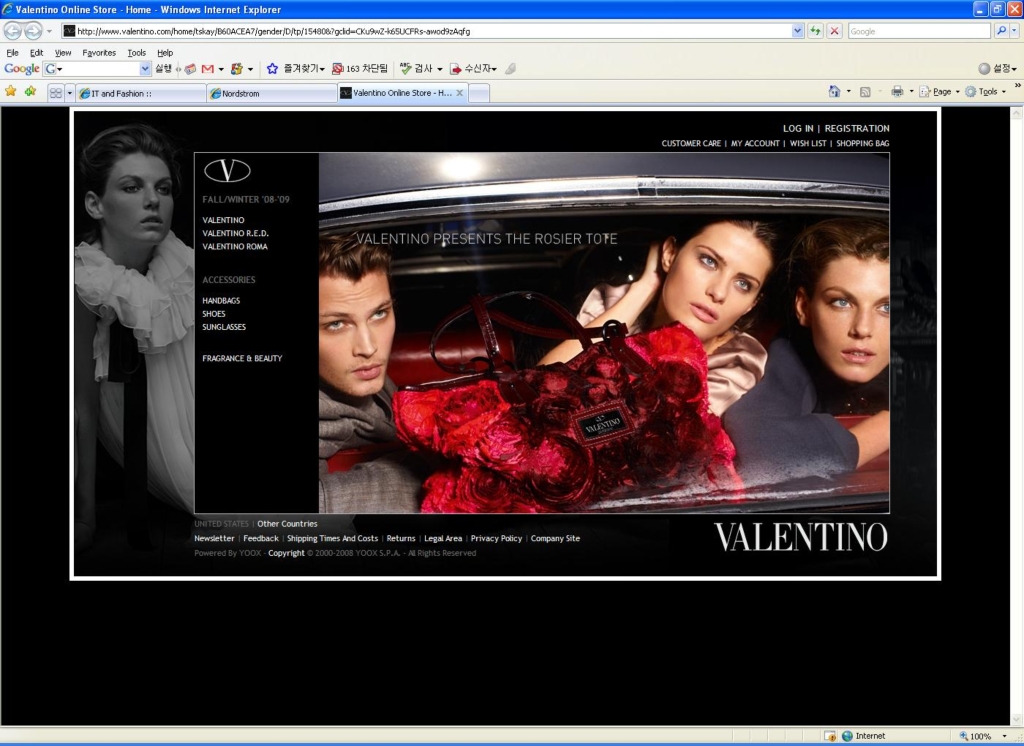Select VALENTINO ROMA collection link
The height and width of the screenshot is (746, 1024).
pos(235,246)
